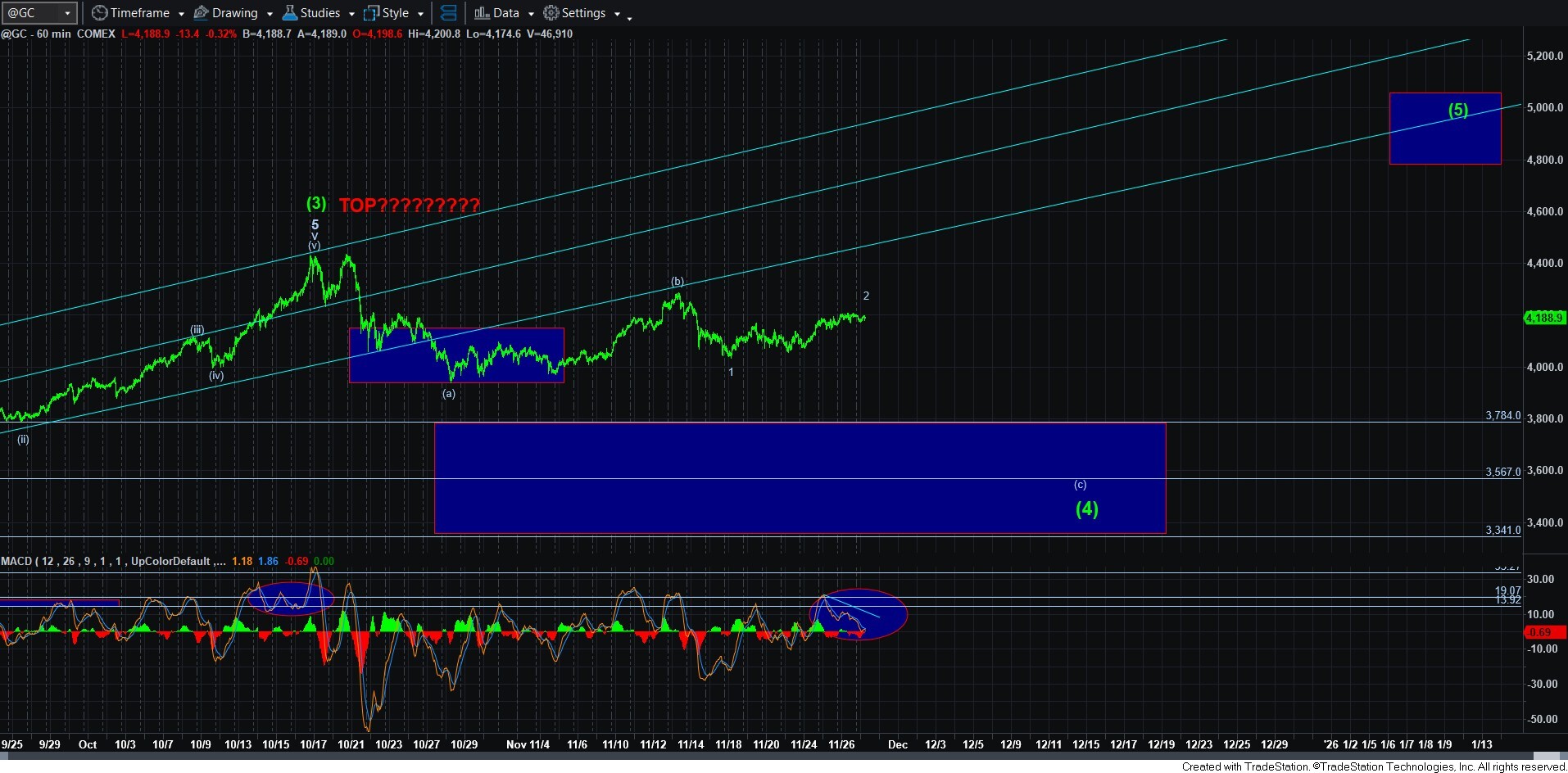Screen dimensions: 1568x773
Task: Click the red TOP????????? annotation text
Action: pyautogui.click(x=409, y=206)
